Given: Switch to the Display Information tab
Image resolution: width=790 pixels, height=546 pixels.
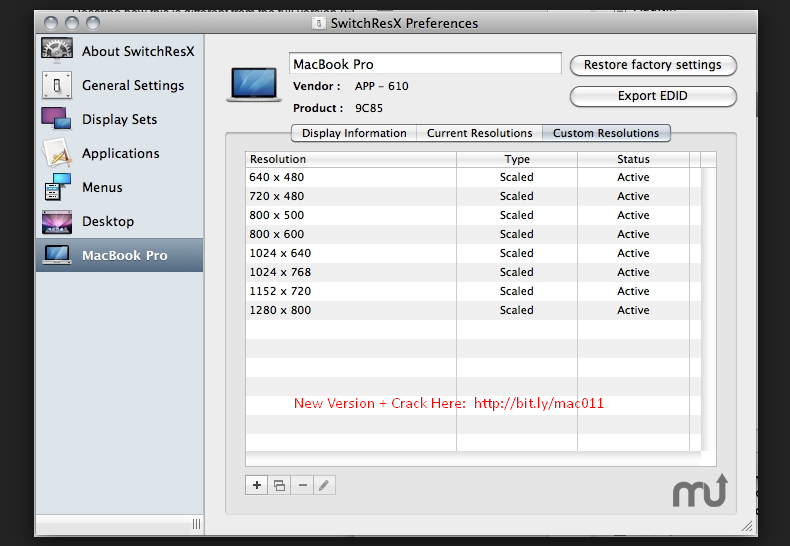Looking at the screenshot, I should (354, 133).
